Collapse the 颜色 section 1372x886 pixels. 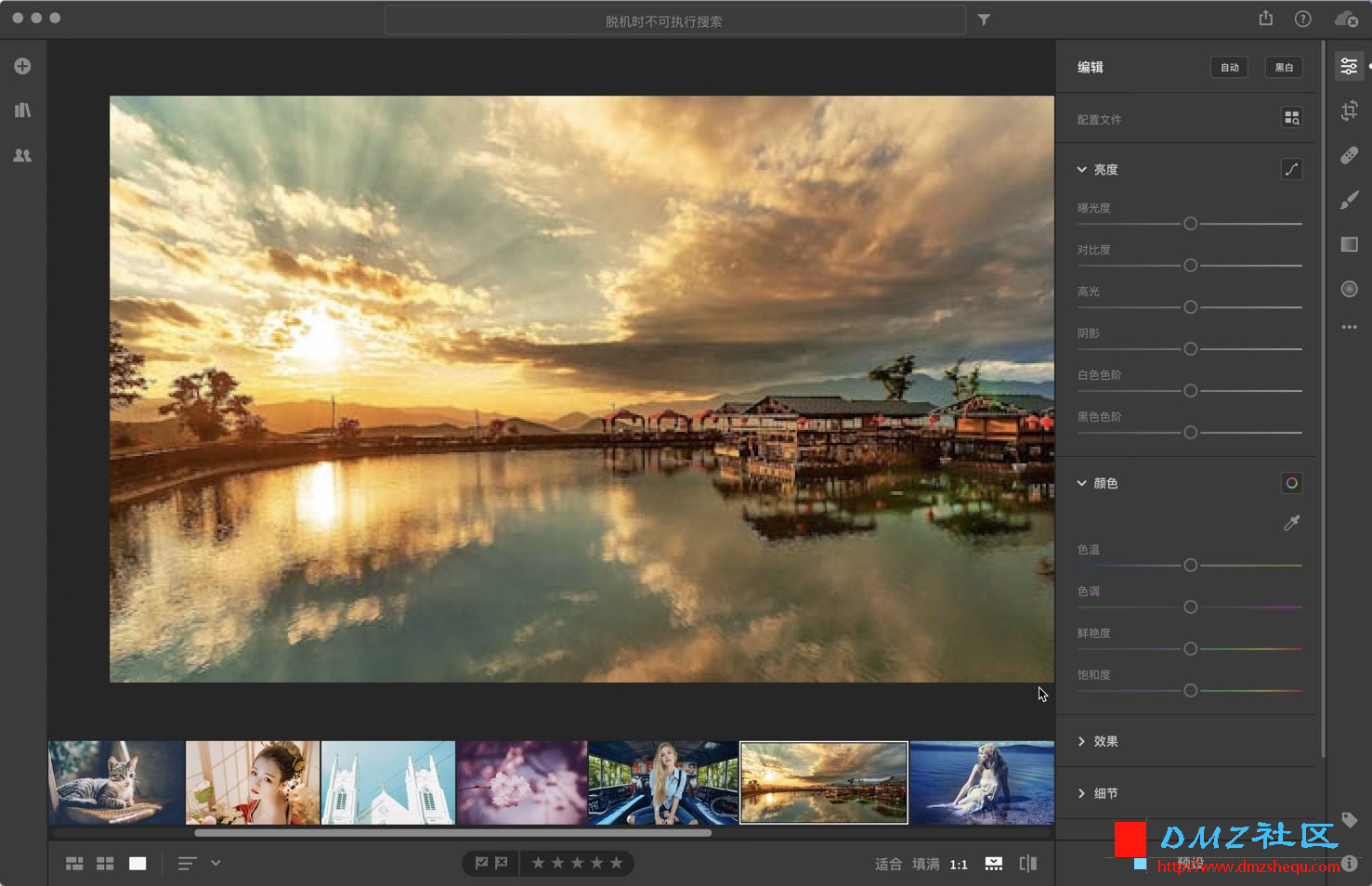click(1081, 483)
